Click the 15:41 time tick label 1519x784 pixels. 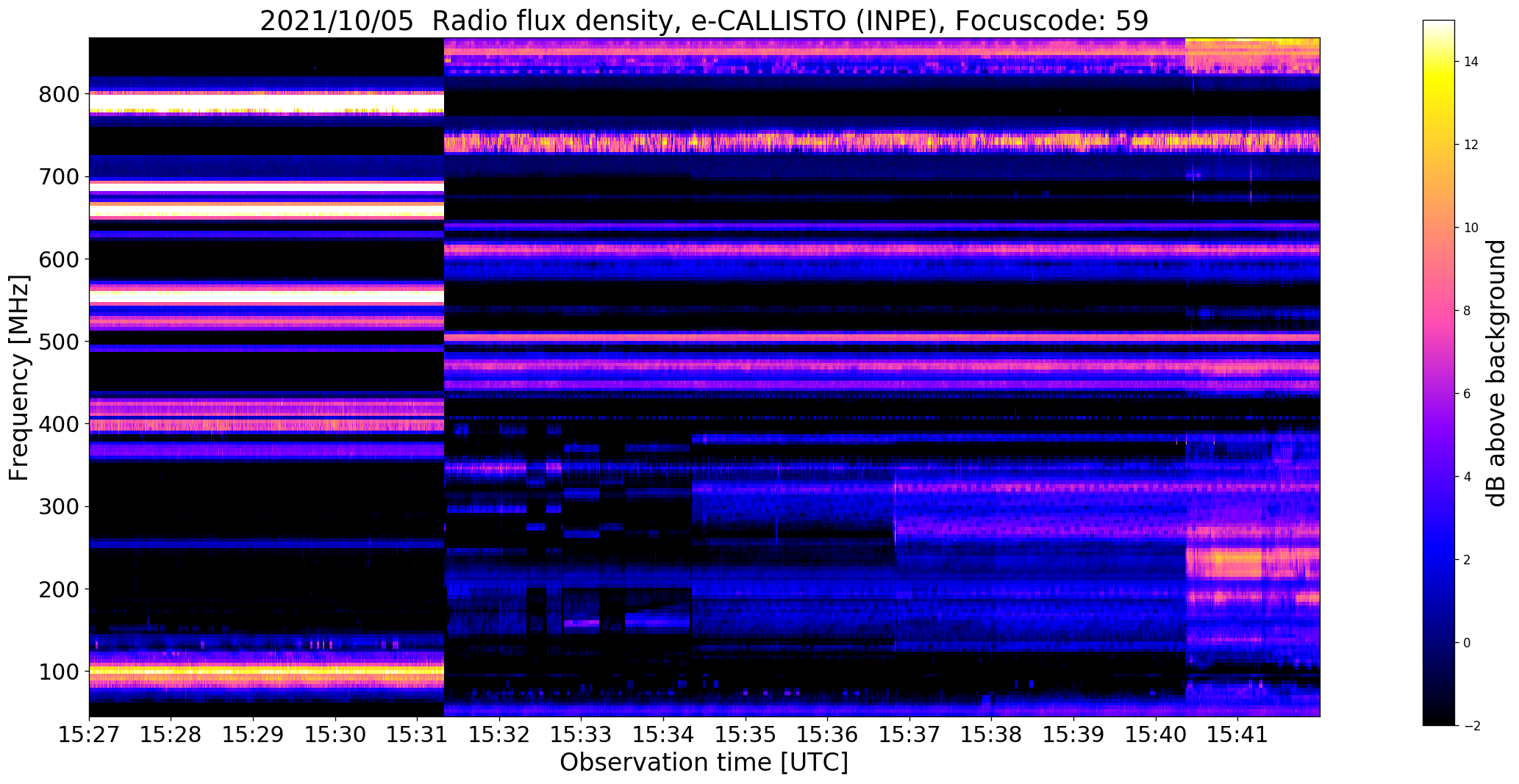(x=1238, y=734)
